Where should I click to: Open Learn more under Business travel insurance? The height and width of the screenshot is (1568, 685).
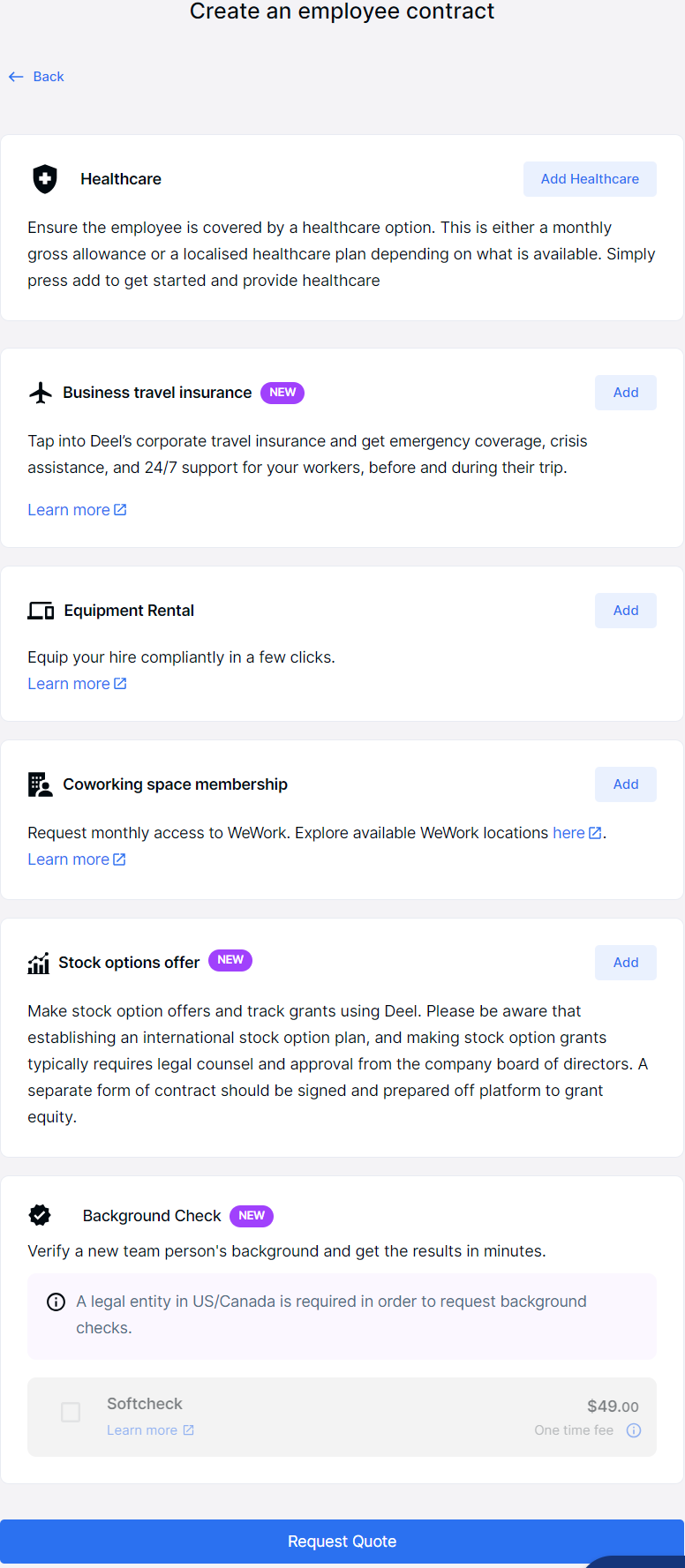[x=77, y=510]
